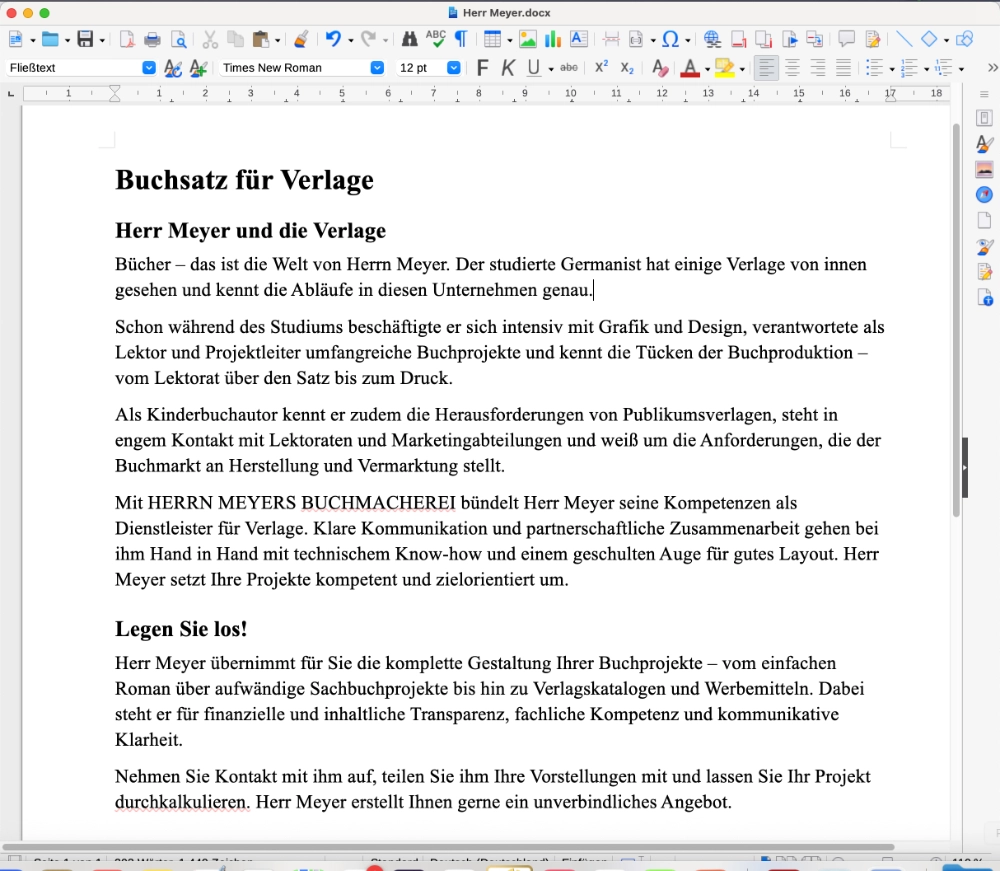Insert a table

(x=492, y=40)
